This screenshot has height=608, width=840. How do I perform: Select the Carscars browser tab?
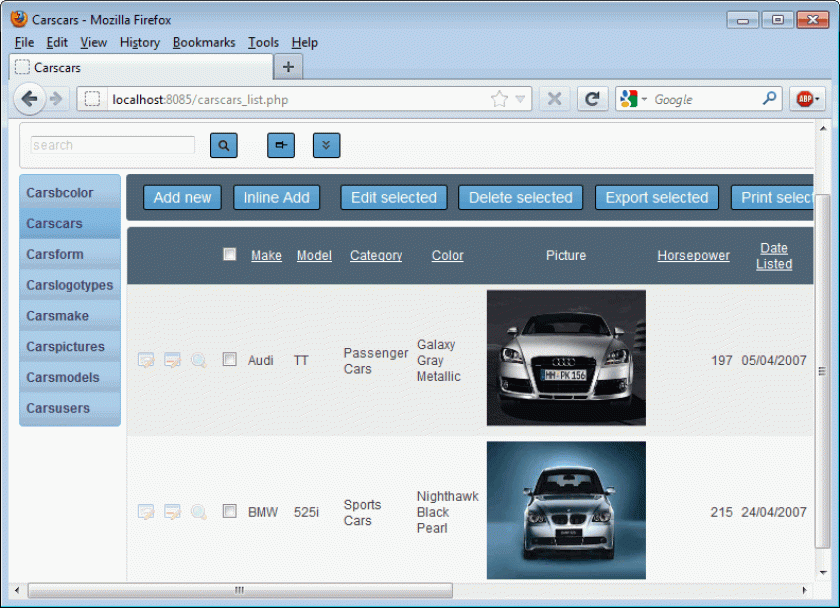141,67
